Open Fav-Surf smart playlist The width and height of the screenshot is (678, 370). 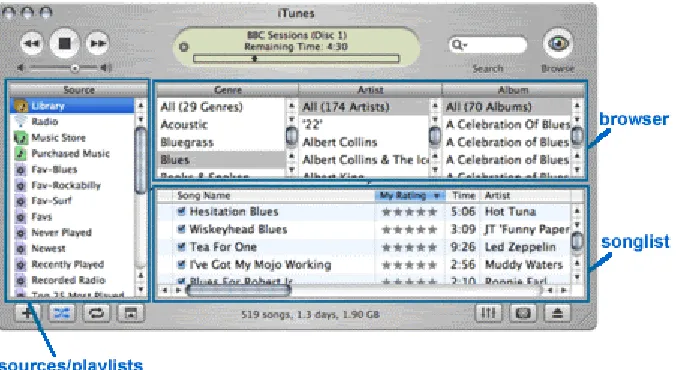(x=72, y=201)
